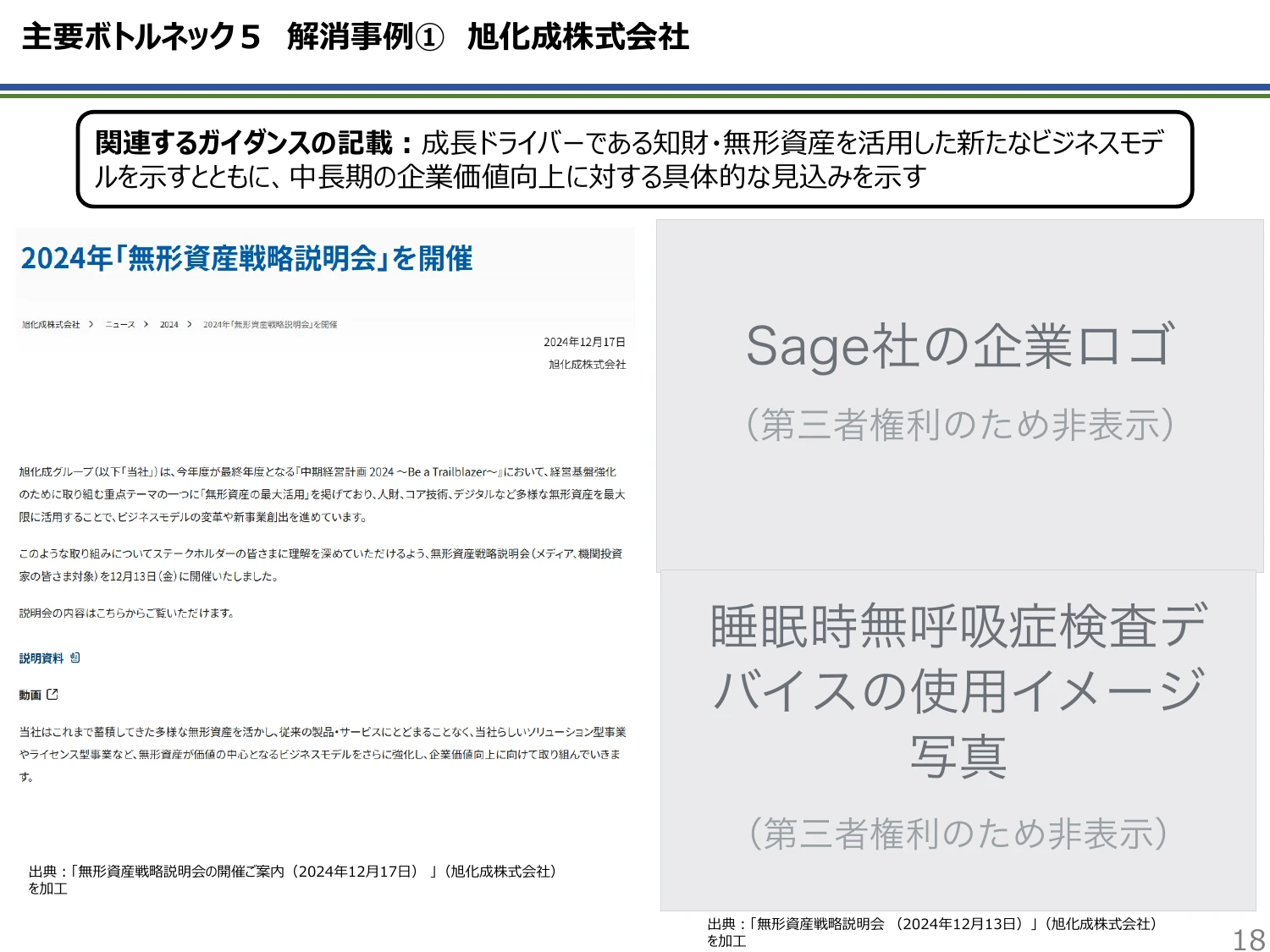Click the source note 無形資産戦略説明会の開催ご案内（2024年12月17日）

(293, 879)
